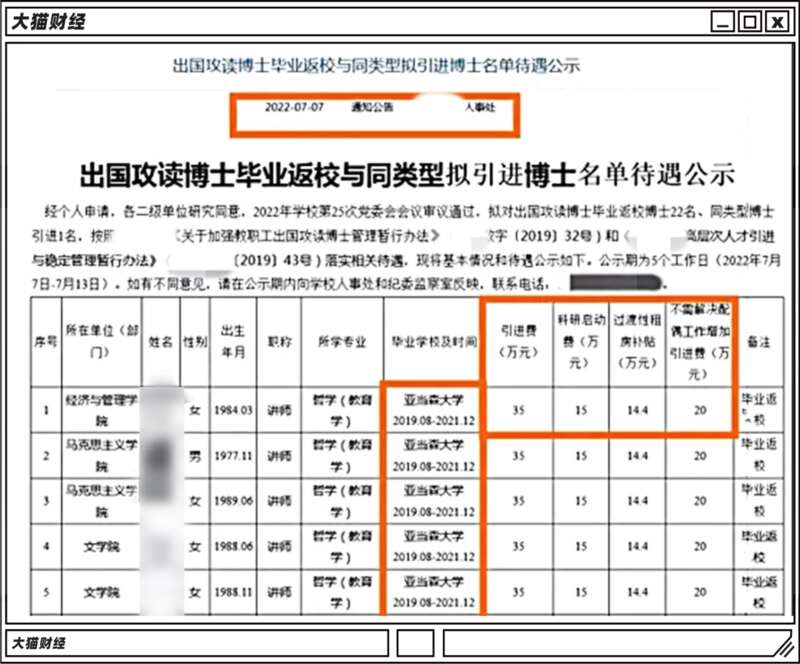Click the 姓名 column header

click(161, 341)
